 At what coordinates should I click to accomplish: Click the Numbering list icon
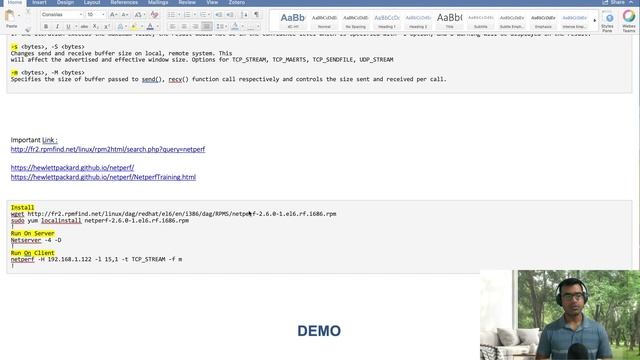pyautogui.click(x=187, y=15)
